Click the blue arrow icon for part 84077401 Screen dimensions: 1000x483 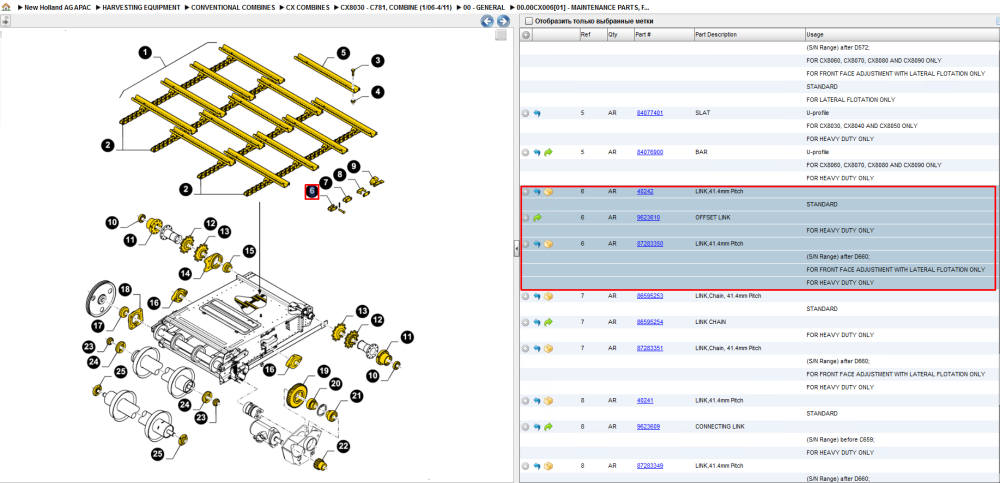point(537,113)
